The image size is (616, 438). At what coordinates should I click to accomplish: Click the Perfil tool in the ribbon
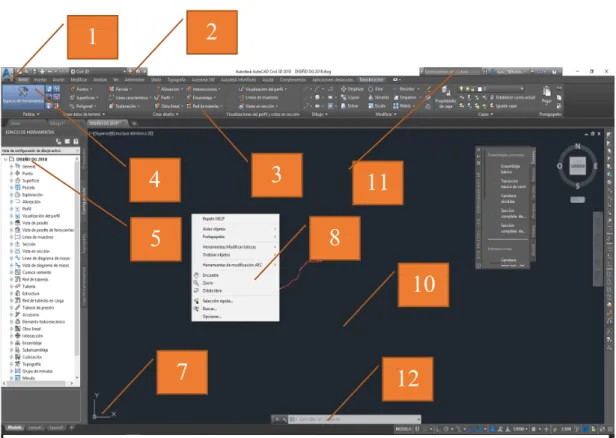point(164,97)
